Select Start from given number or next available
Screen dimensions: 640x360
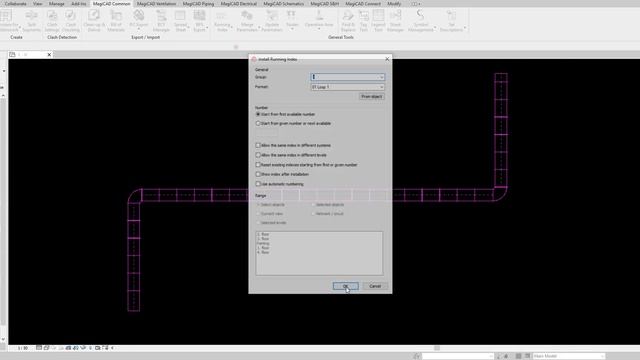click(258, 123)
